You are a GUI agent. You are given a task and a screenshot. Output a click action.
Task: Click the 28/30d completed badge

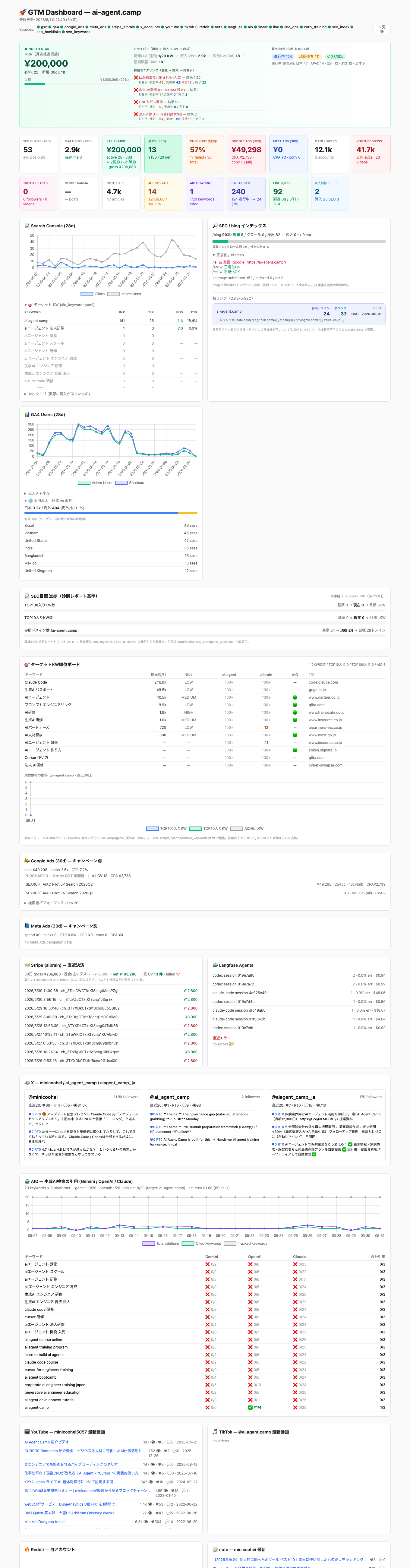335,57
